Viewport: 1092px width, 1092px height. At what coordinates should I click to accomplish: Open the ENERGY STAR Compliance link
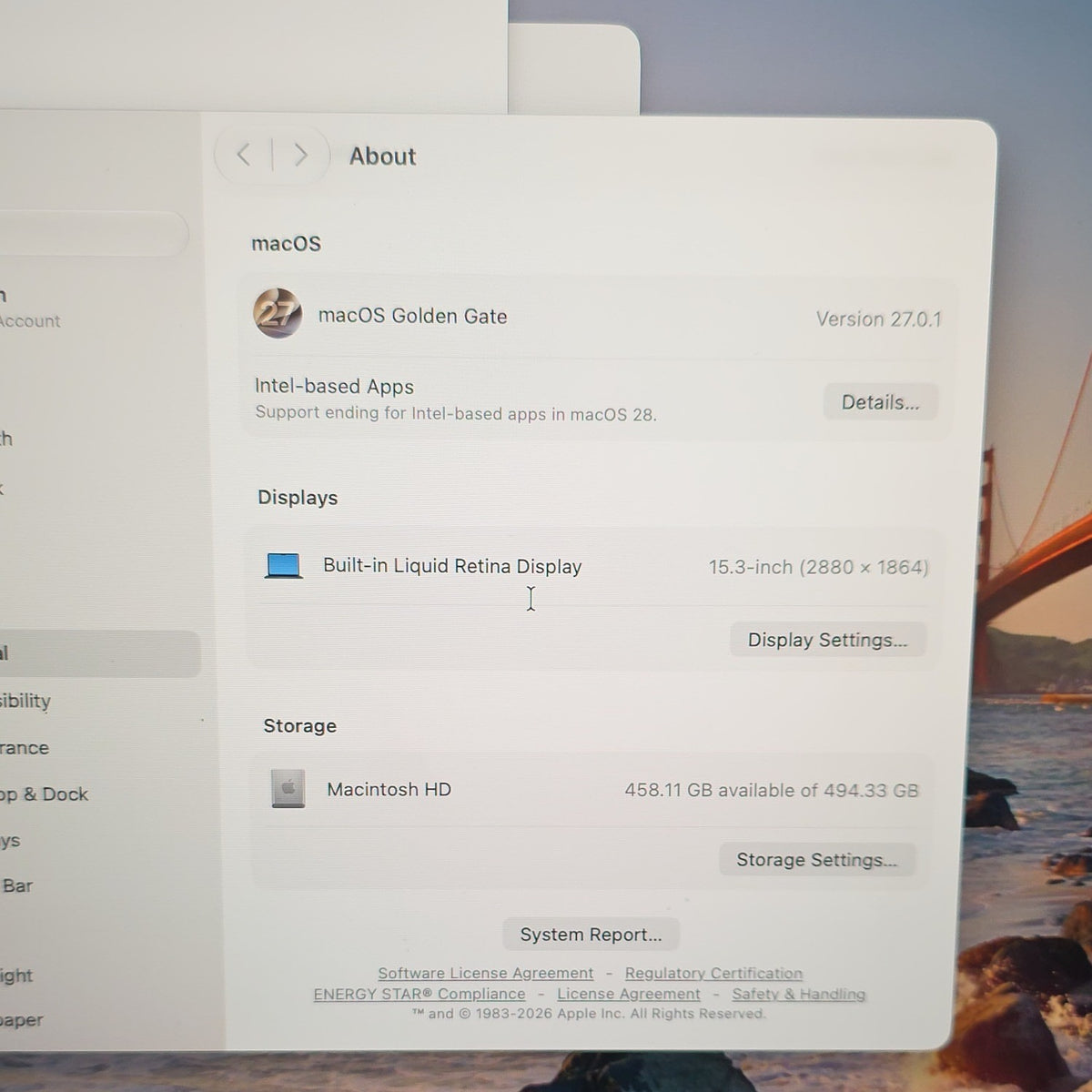(420, 994)
